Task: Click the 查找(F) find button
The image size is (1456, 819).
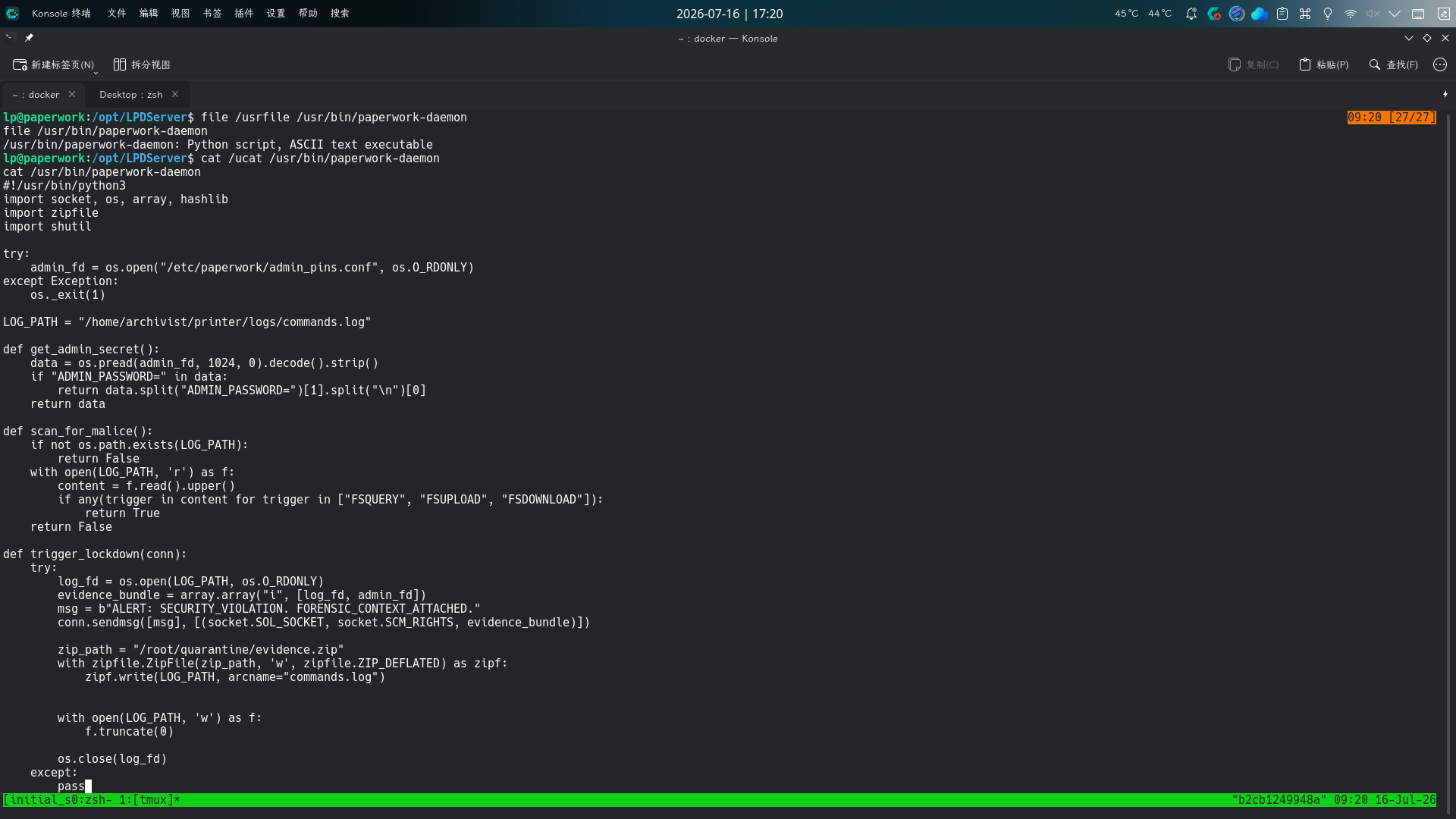Action: [x=1393, y=64]
